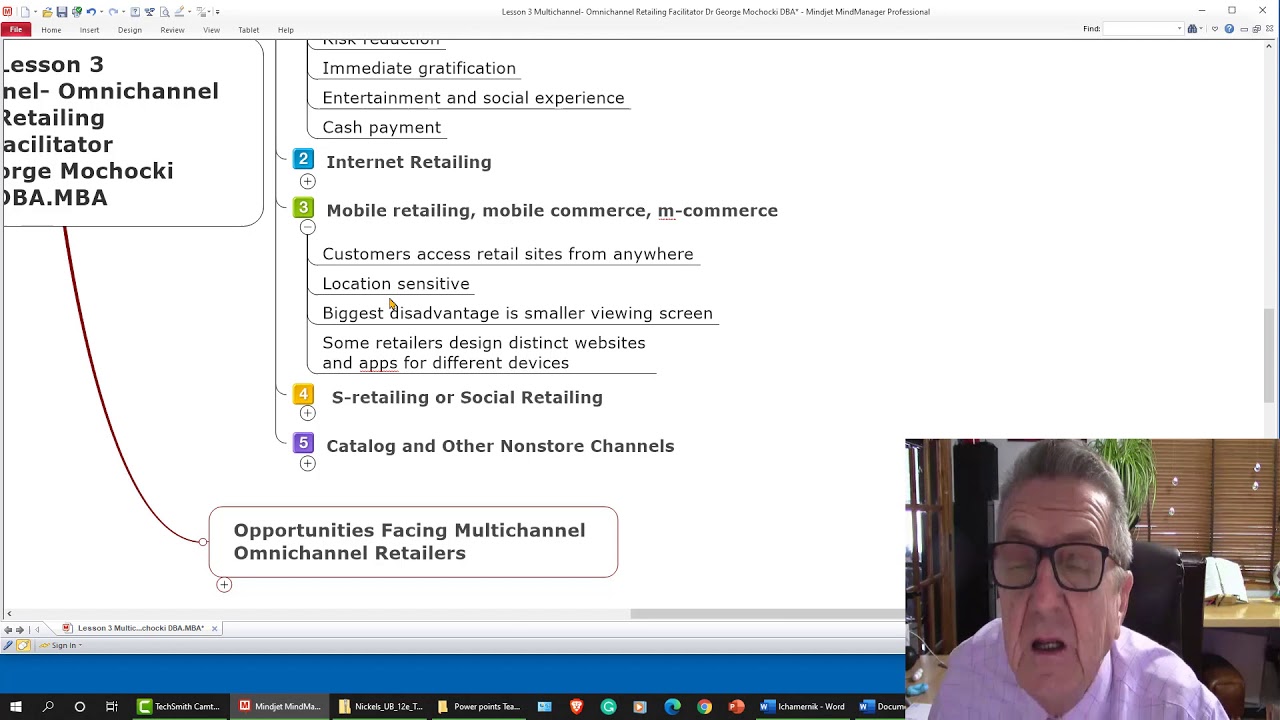Expand S-retailing or Social Retailing subtopics
Image resolution: width=1280 pixels, height=720 pixels.
[307, 413]
